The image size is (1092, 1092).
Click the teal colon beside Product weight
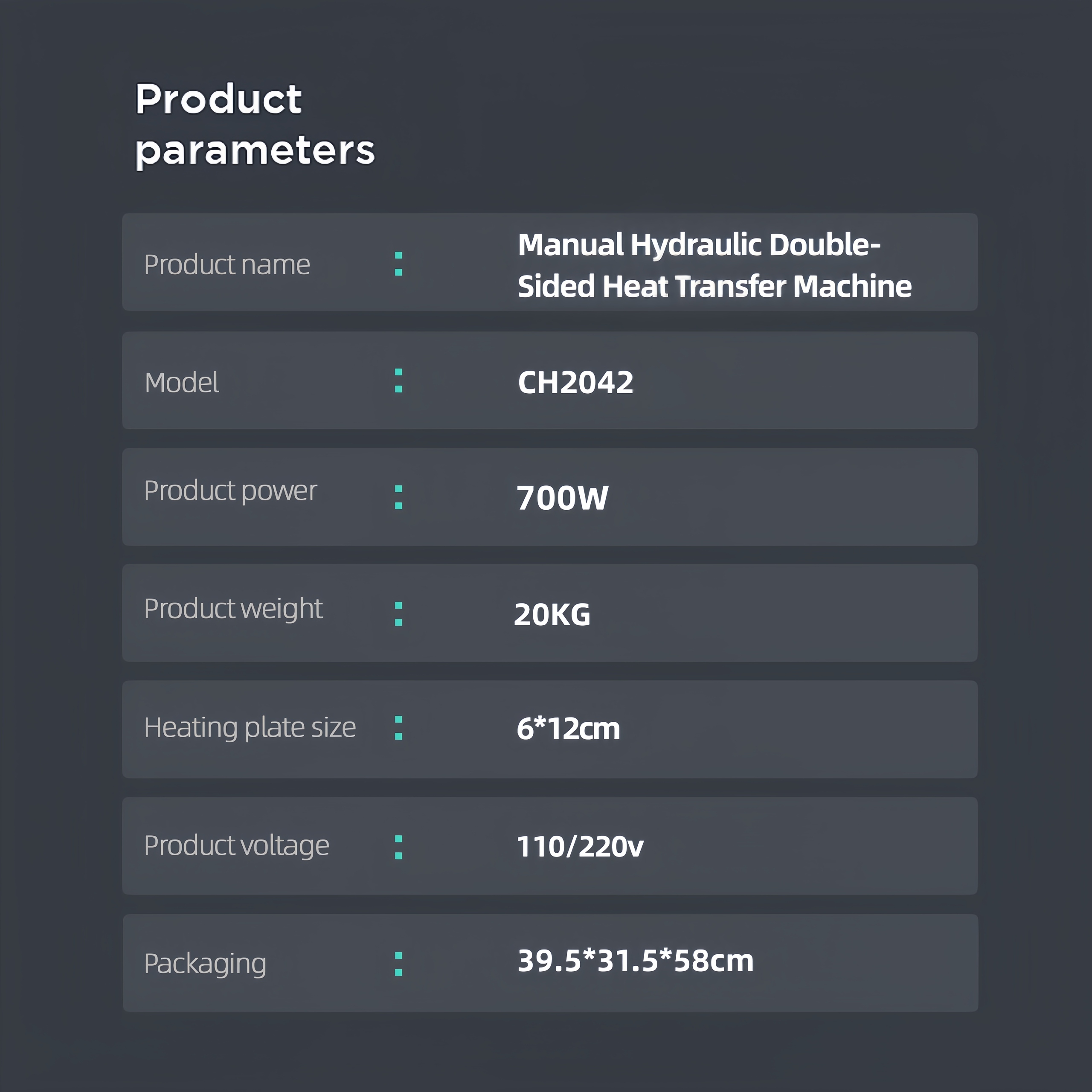coord(398,614)
